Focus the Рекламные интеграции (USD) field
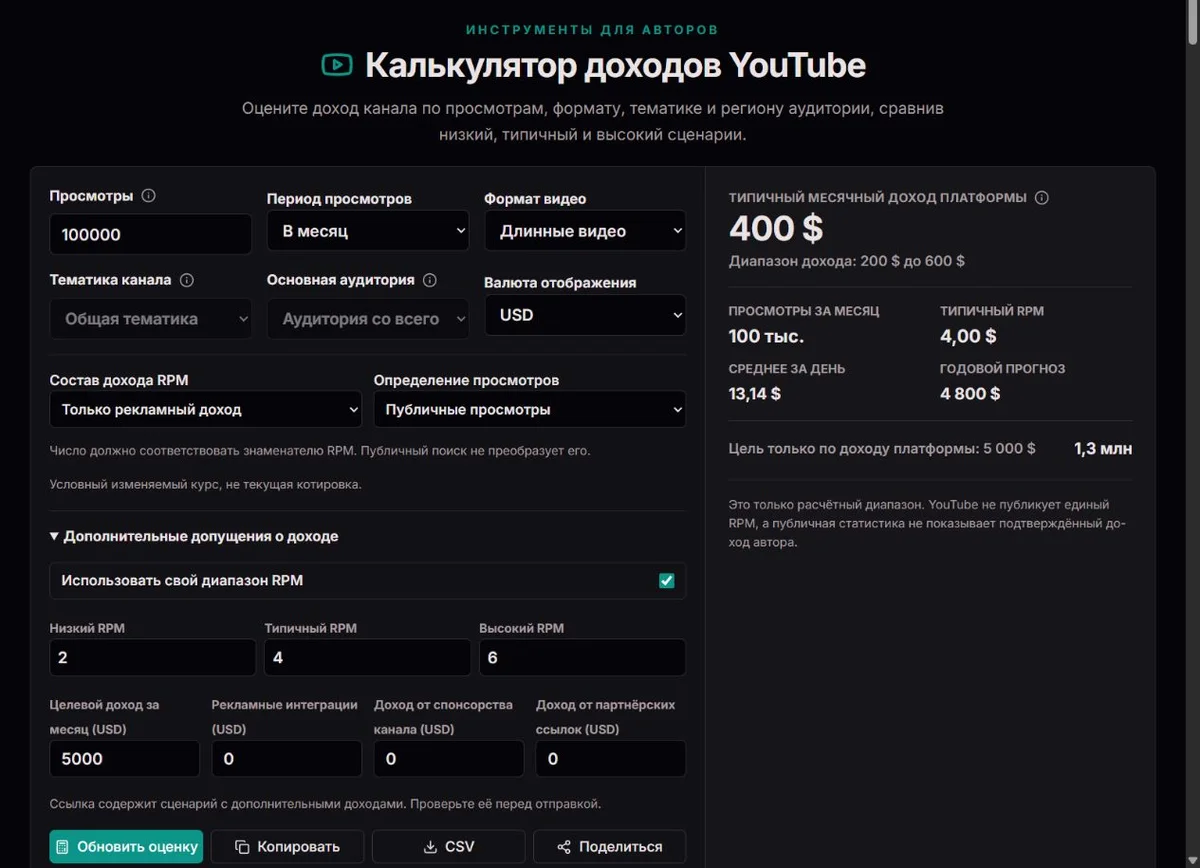This screenshot has height=868, width=1200. click(287, 759)
